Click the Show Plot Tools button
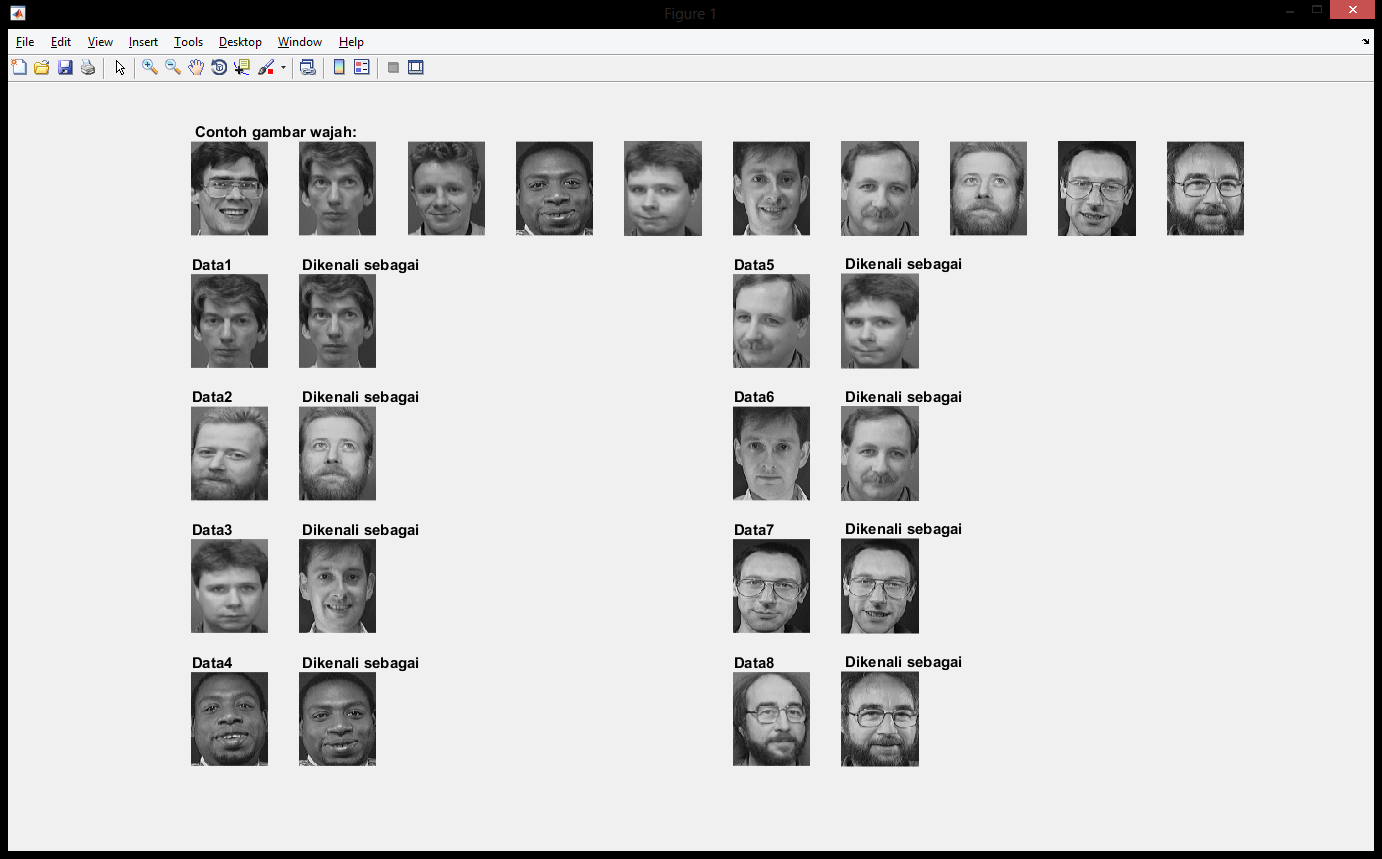1382x859 pixels. 416,68
